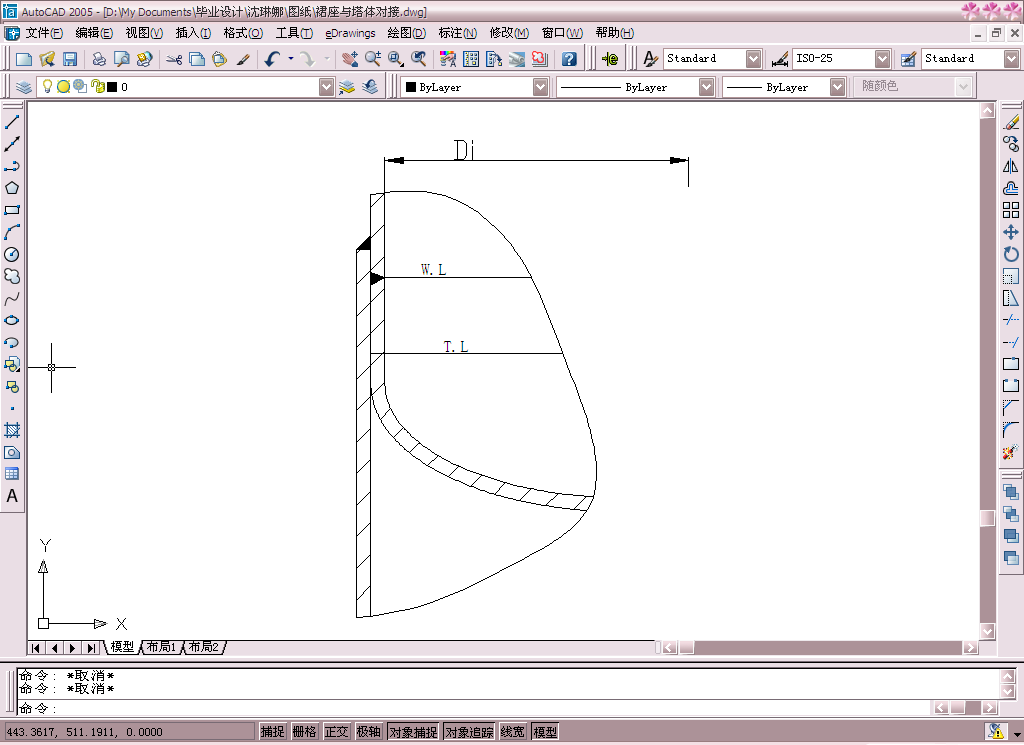The height and width of the screenshot is (745, 1024).
Task: Switch to the 布局1 layout tab
Action: coord(161,648)
